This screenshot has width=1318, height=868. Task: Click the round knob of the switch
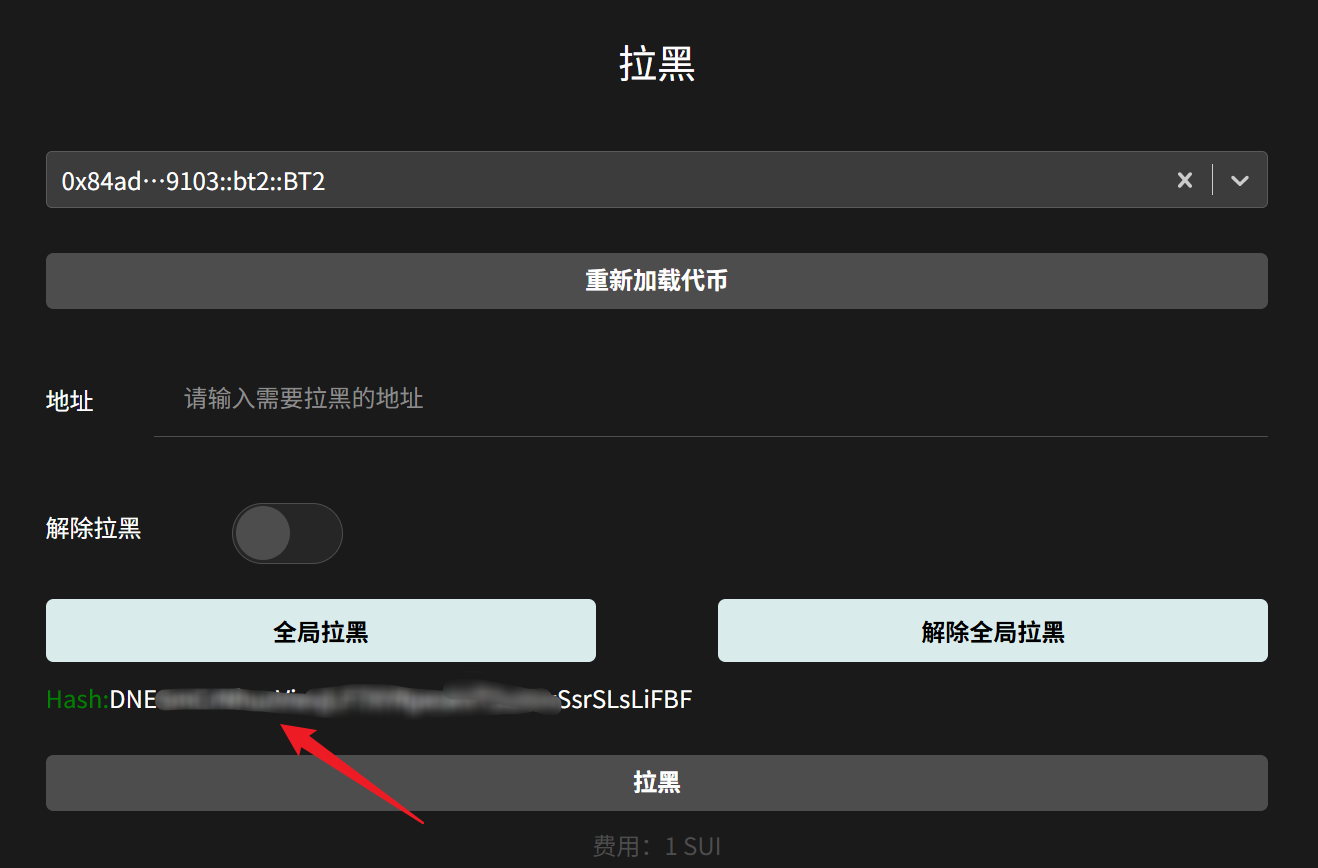pos(264,533)
